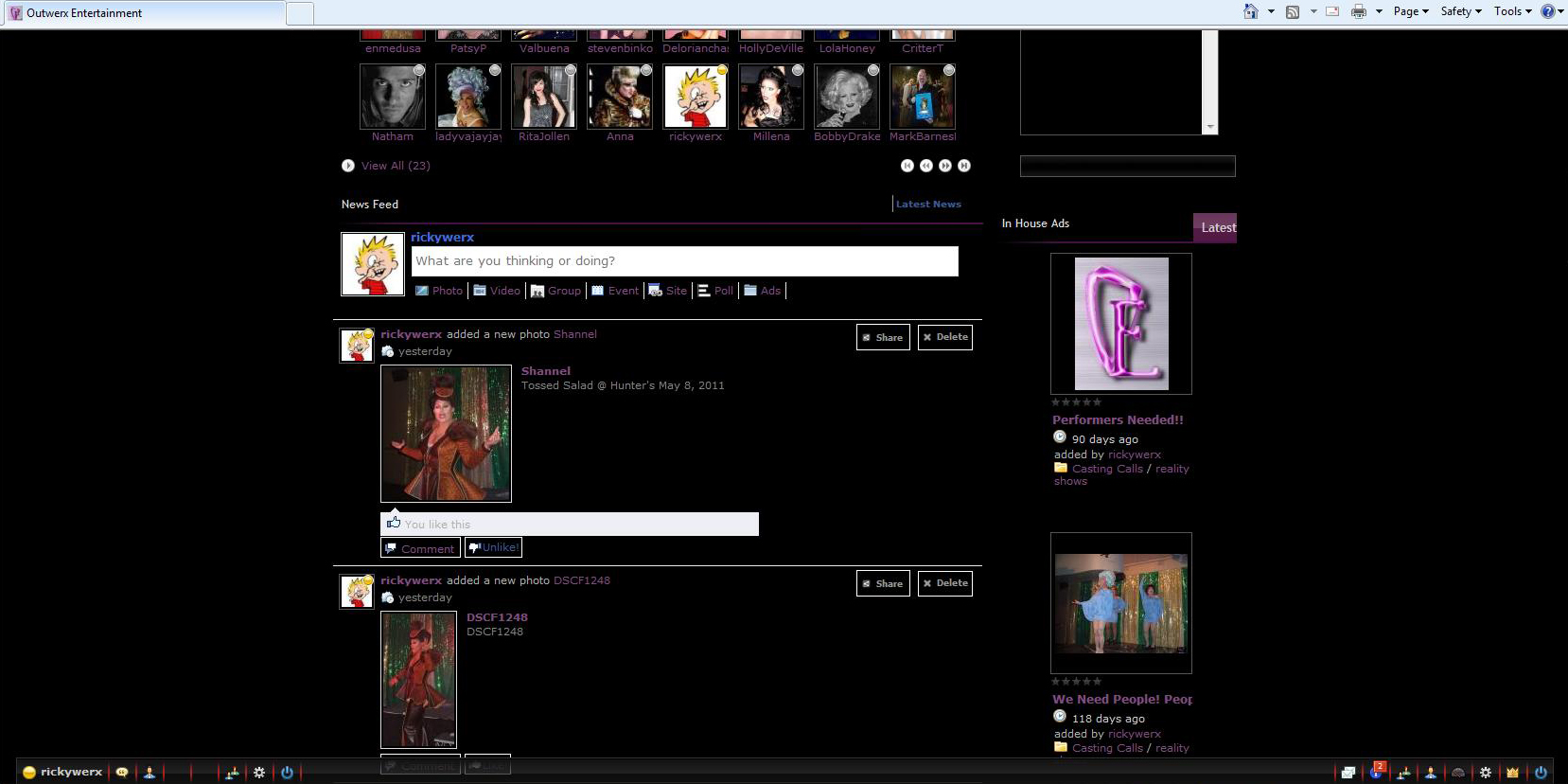Click the scrollbar down arrow in right panel

tap(1209, 127)
